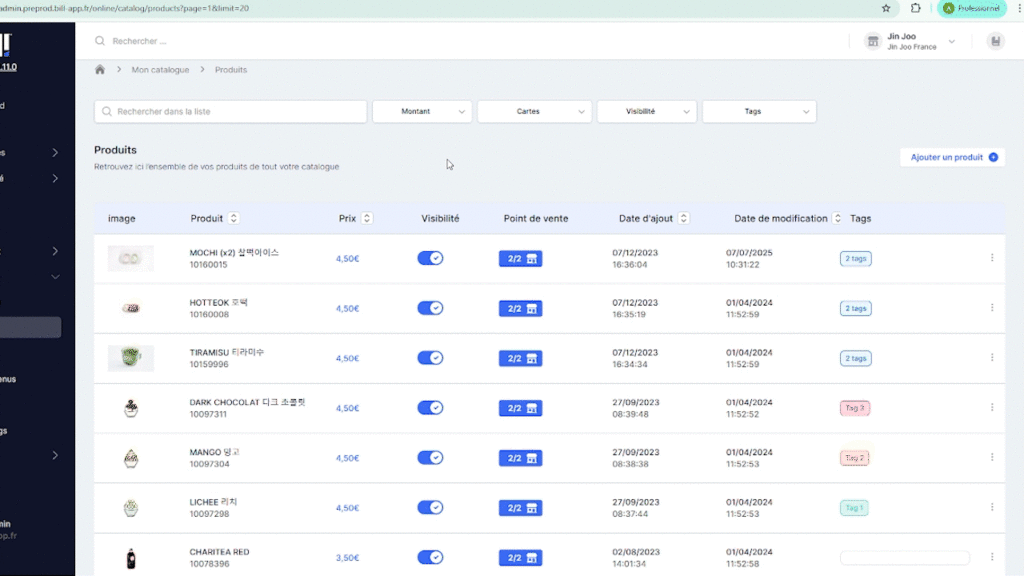Screen dimensions: 1024x576
Task: Open Jin Joo account menu
Action: [x=910, y=41]
